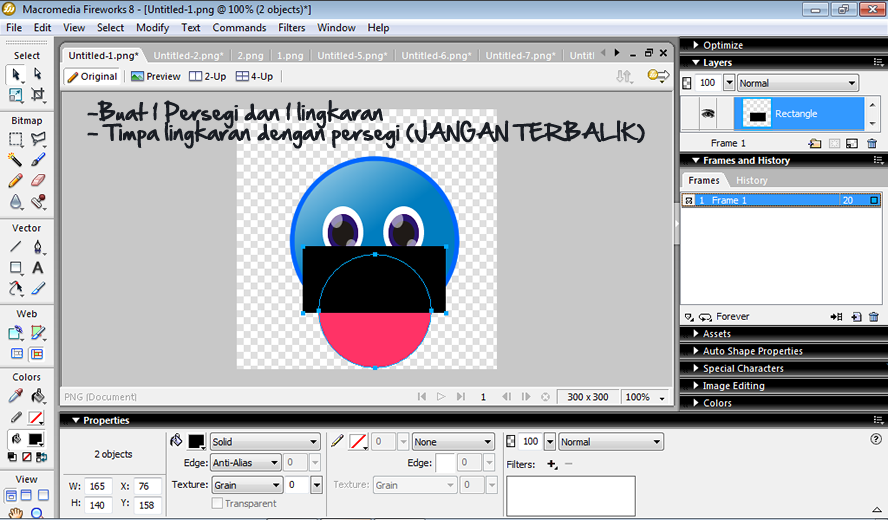Select the Subselection tool

tap(37, 74)
